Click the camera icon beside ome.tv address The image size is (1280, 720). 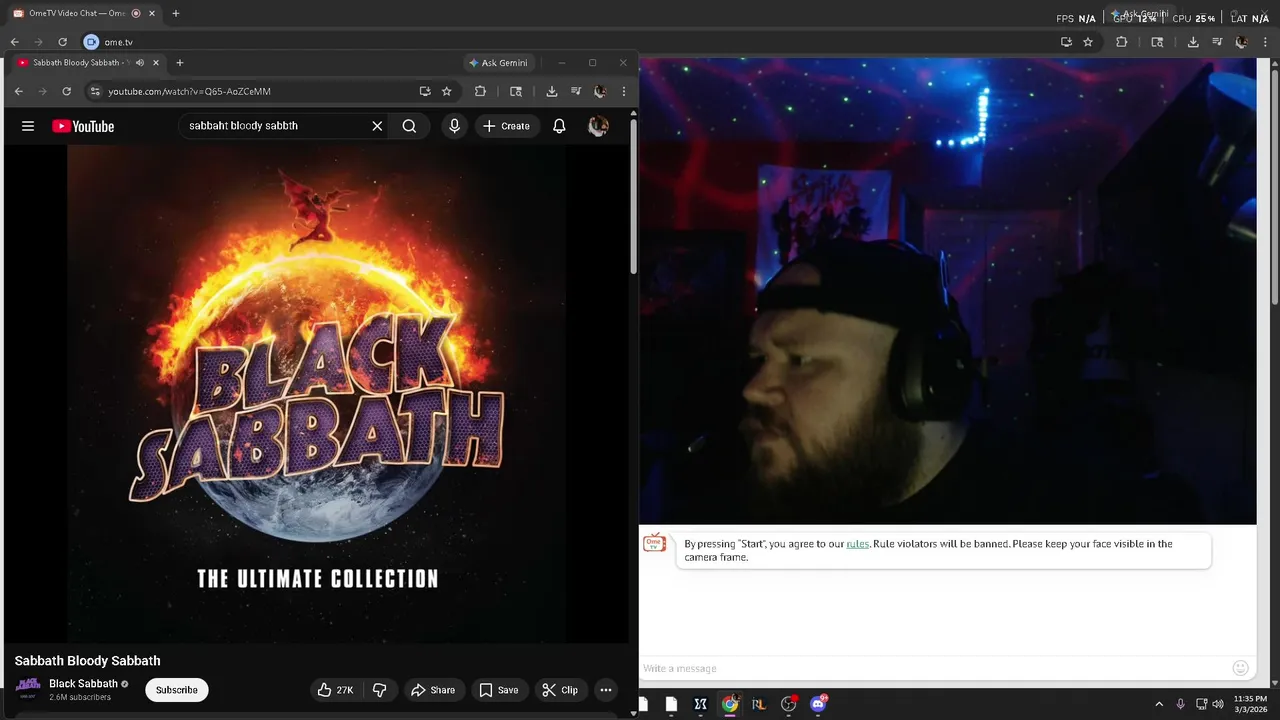point(91,42)
